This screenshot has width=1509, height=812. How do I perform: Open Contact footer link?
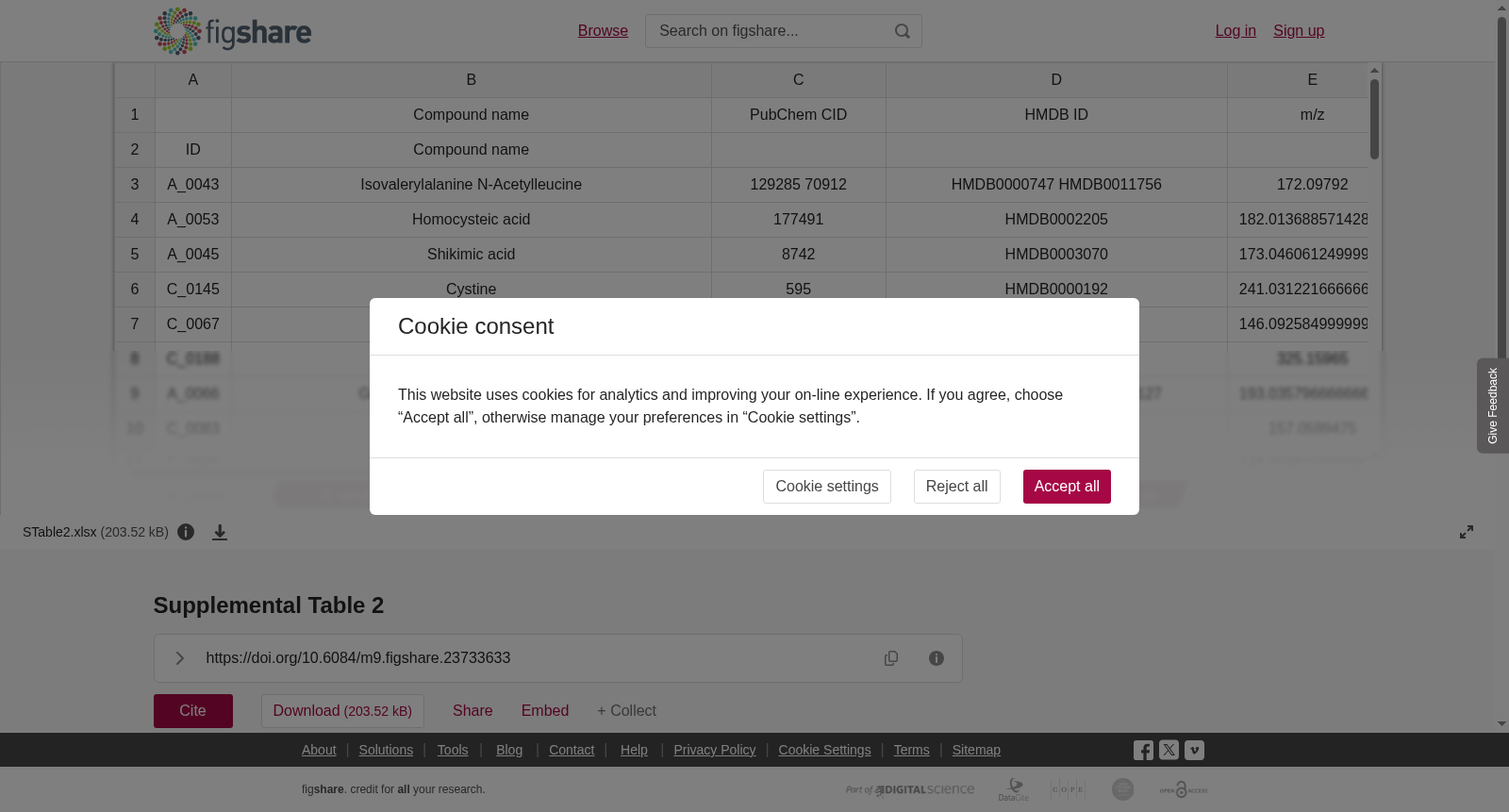pyautogui.click(x=572, y=750)
